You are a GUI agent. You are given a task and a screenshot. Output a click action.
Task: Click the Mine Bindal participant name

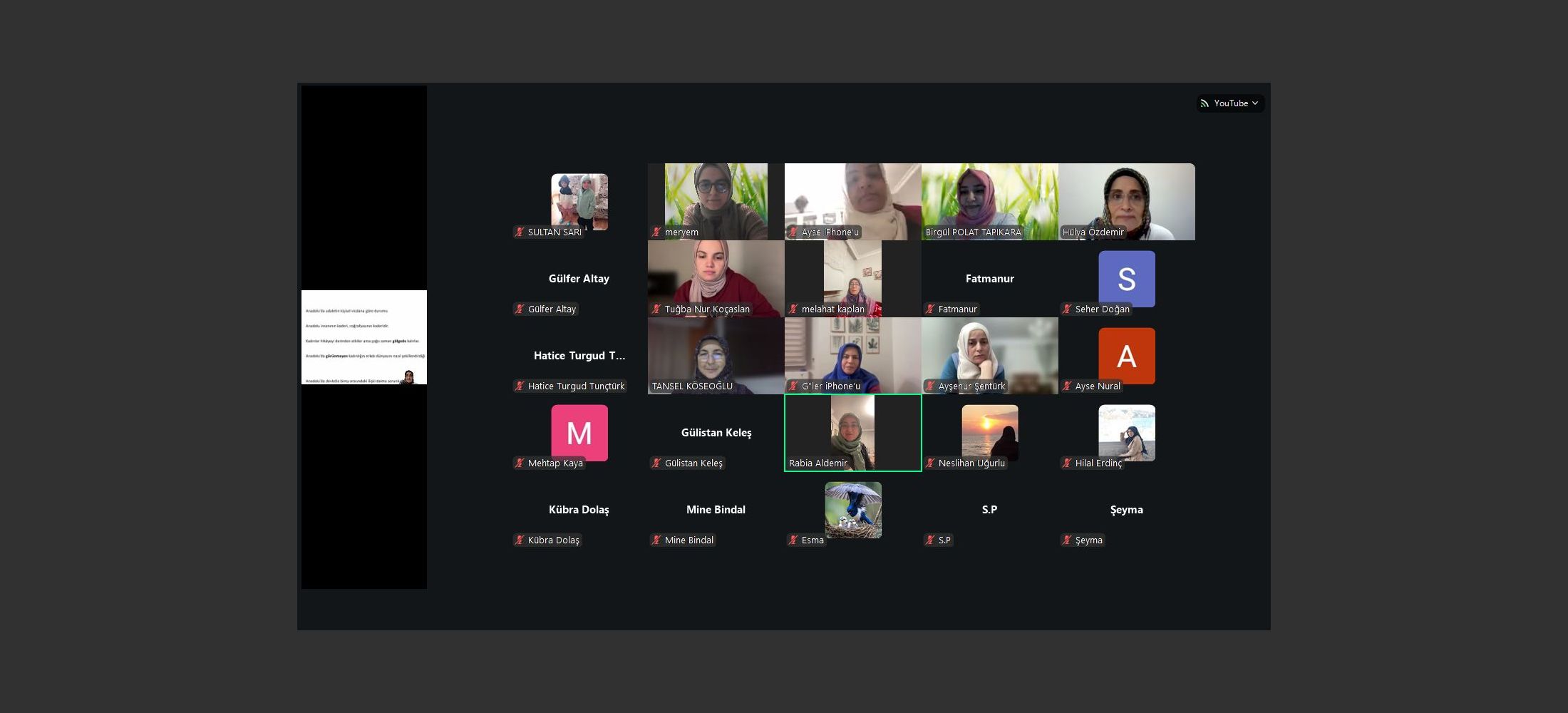[x=716, y=510]
